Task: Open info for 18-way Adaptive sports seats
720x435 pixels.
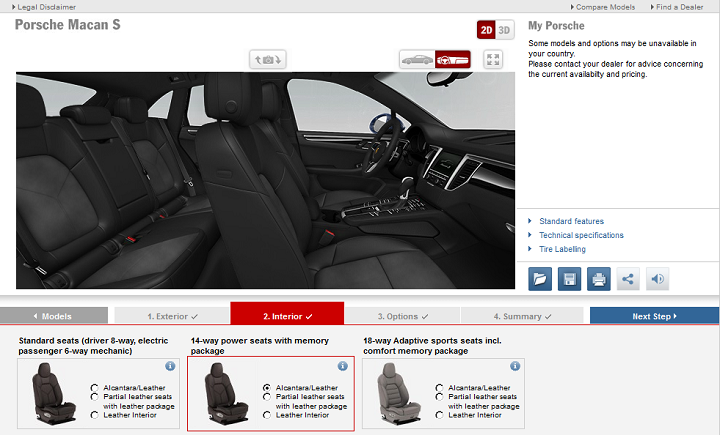Action: (x=515, y=366)
